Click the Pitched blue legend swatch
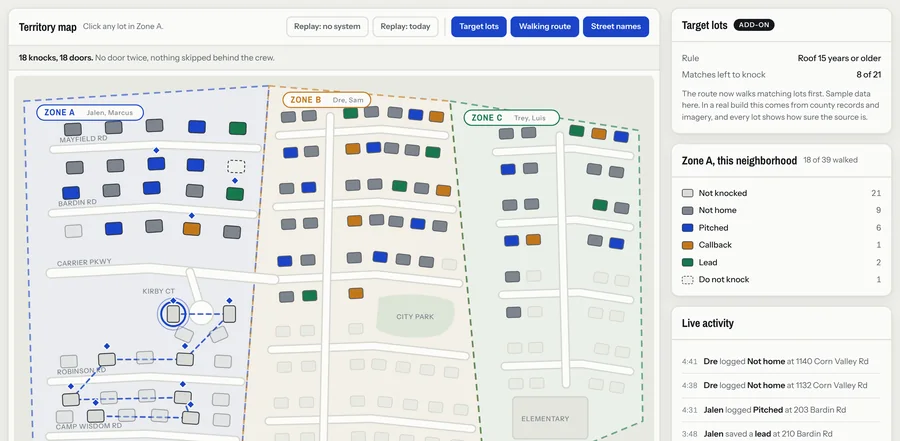Viewport: 900px width, 441px height. pos(687,227)
